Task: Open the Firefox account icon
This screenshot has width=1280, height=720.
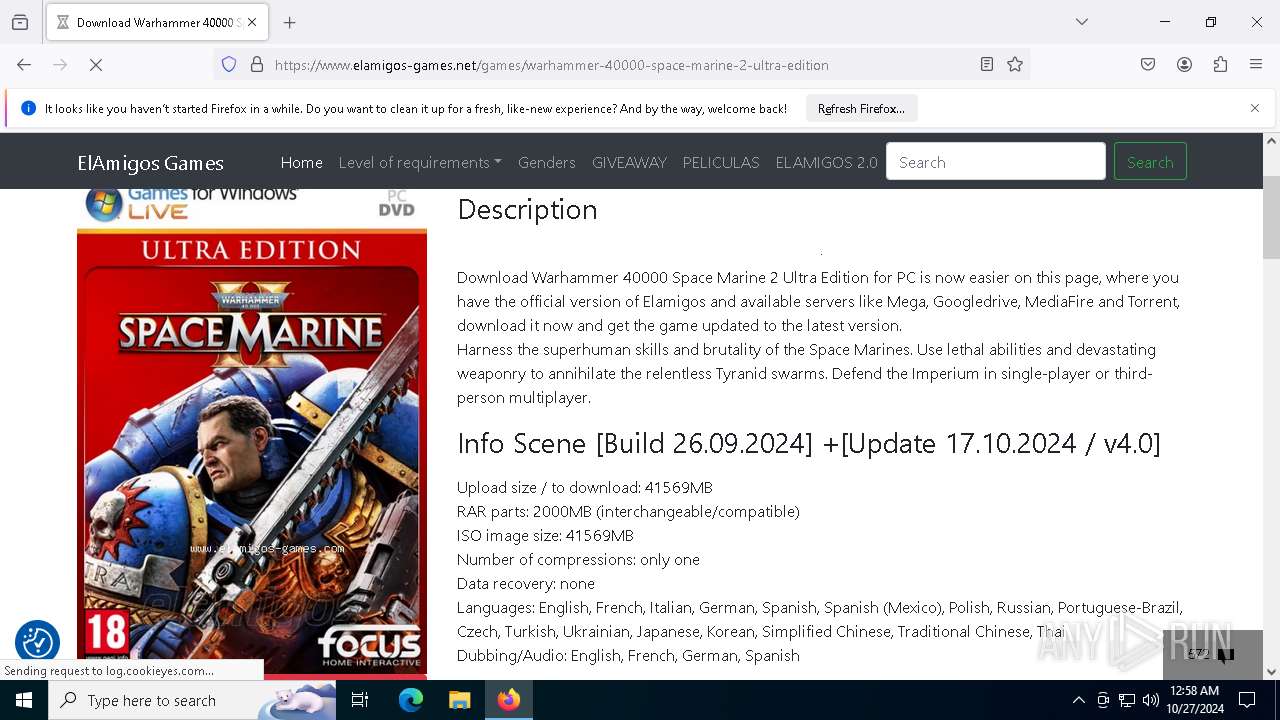Action: coord(1184,65)
